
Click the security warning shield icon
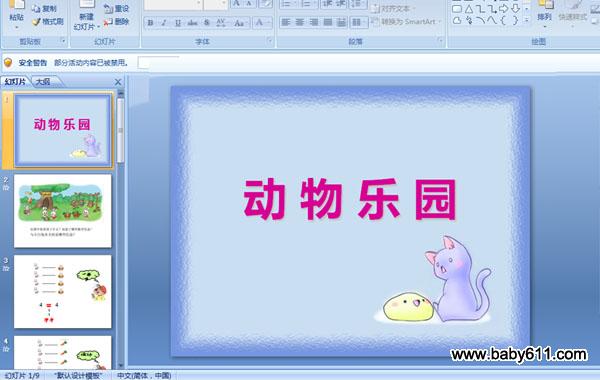8,62
